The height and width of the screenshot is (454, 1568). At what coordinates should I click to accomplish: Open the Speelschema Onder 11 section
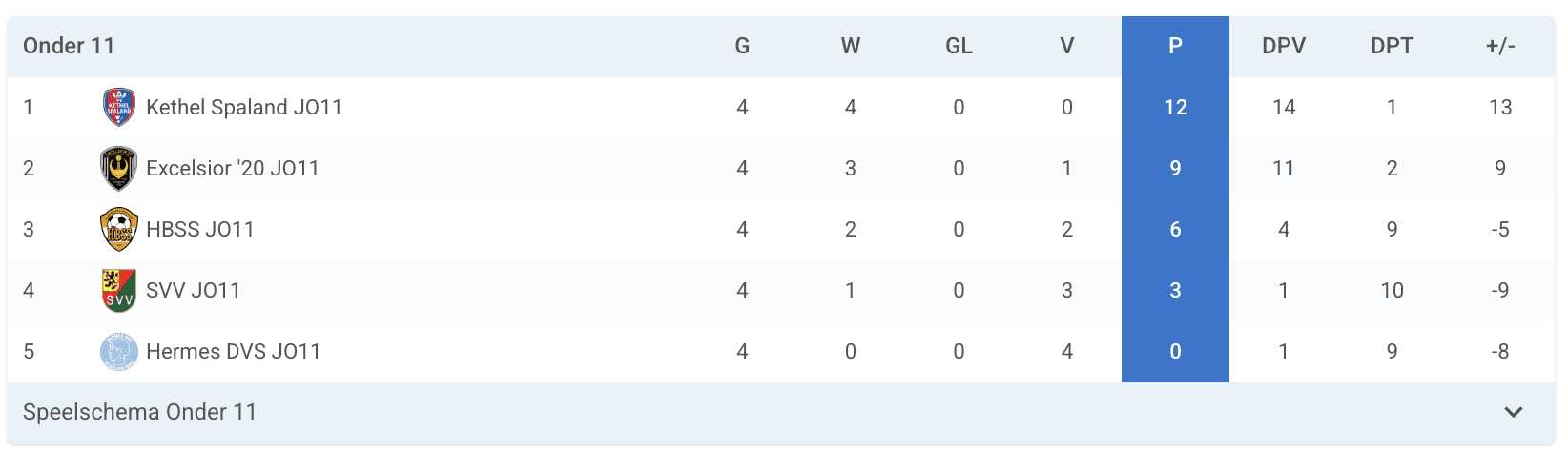point(140,412)
